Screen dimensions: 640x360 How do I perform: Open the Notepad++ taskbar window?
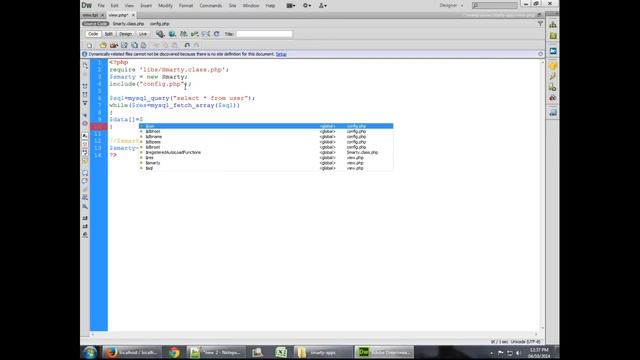tap(216, 352)
